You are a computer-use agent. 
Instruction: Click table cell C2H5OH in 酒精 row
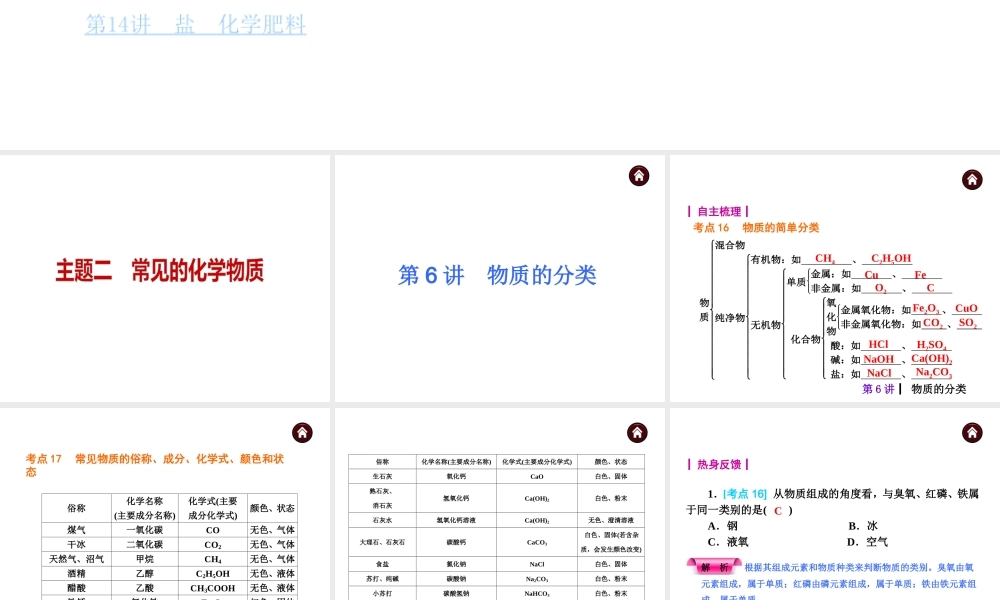coord(212,574)
